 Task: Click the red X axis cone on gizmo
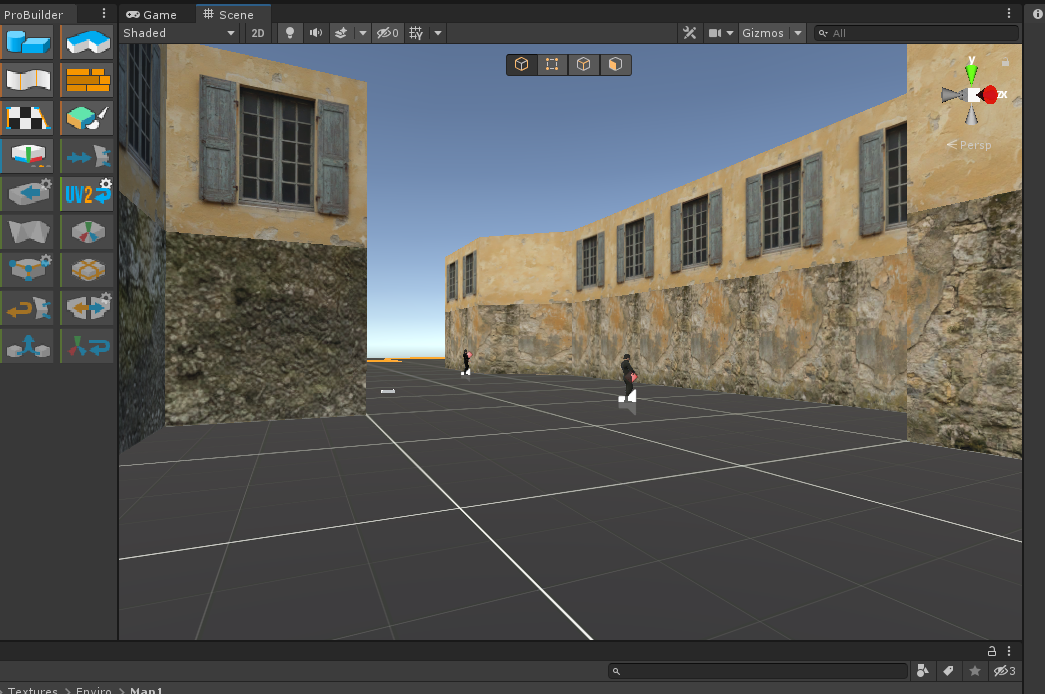[990, 95]
